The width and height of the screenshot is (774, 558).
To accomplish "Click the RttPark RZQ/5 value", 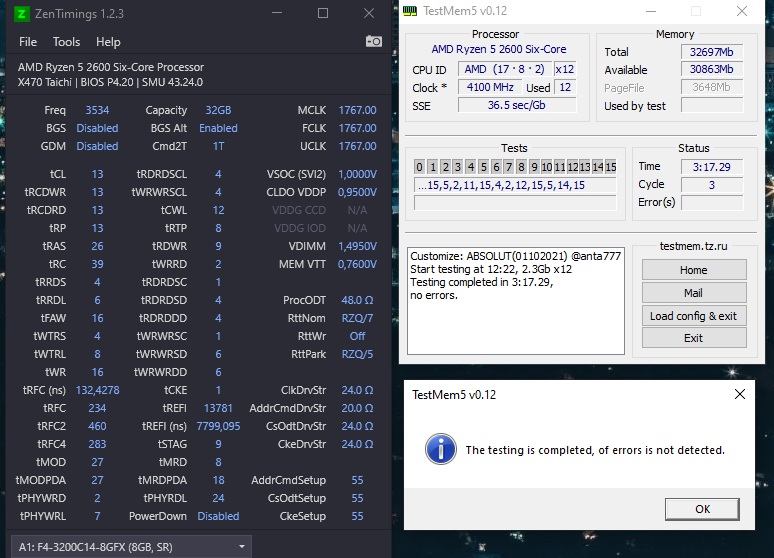I will point(357,354).
